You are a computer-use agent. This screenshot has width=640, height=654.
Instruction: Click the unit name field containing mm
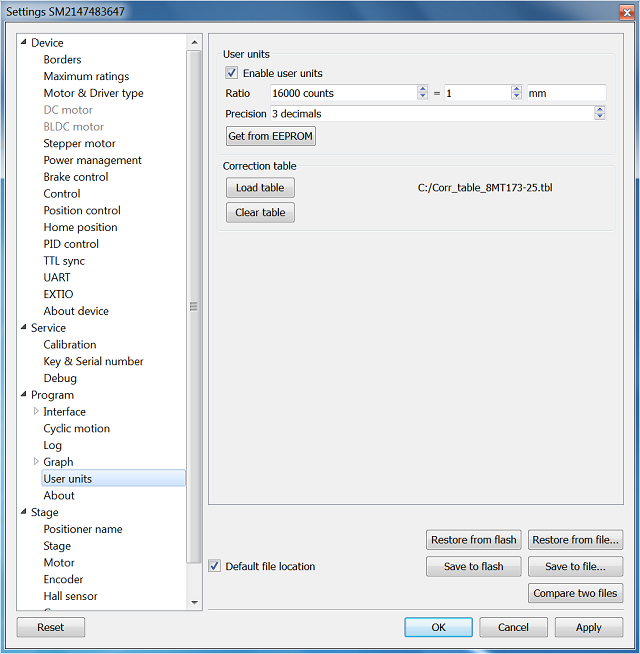tap(565, 93)
